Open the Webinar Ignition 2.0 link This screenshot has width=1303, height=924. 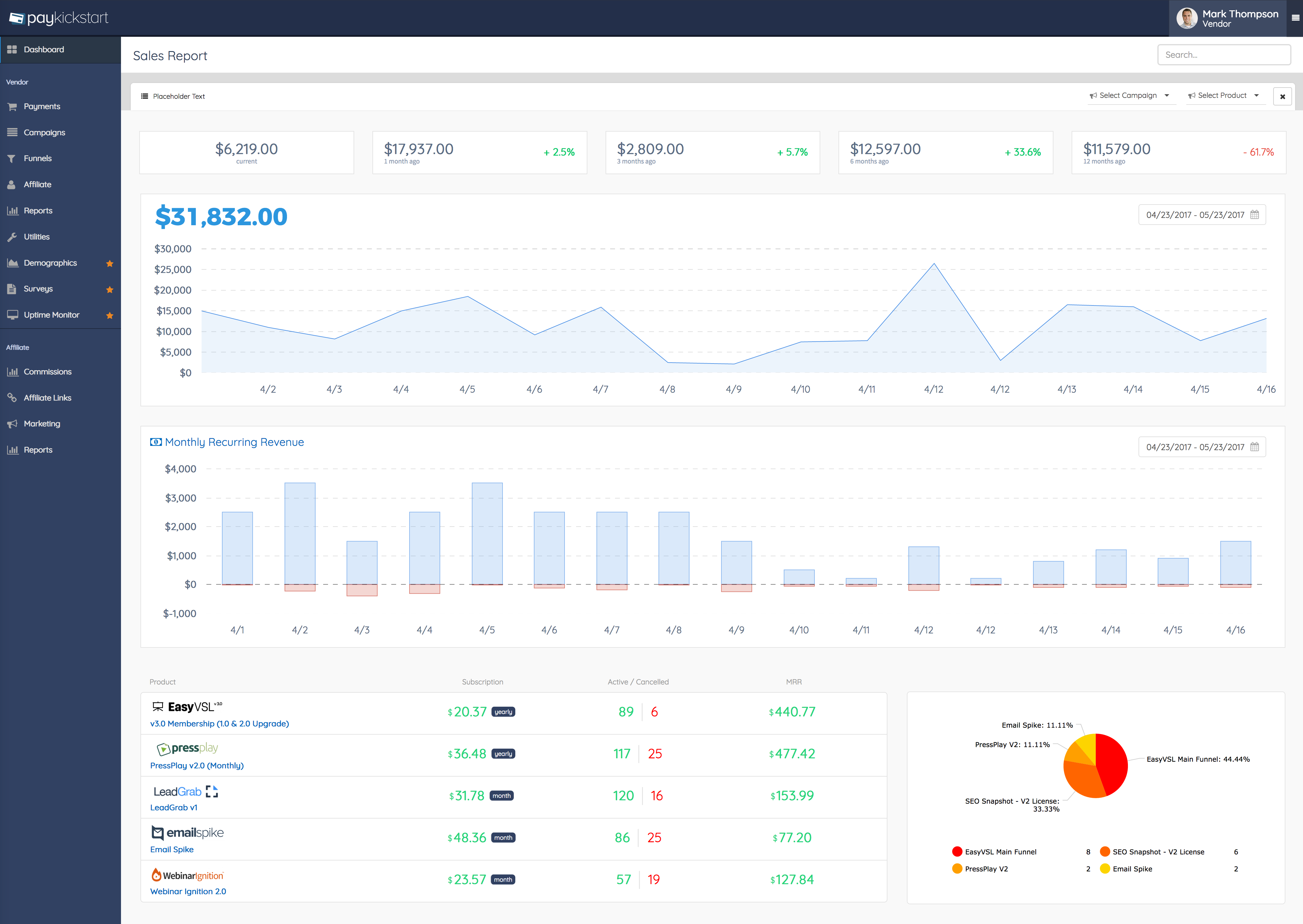pyautogui.click(x=188, y=891)
